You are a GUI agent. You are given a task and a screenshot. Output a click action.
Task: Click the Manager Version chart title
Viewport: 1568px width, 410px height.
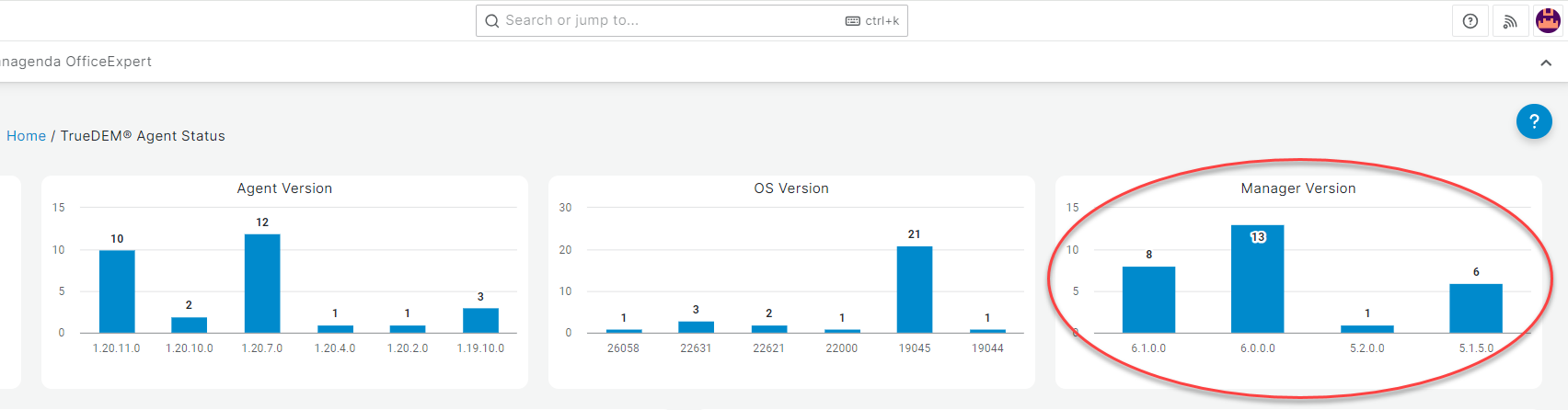coord(1297,188)
